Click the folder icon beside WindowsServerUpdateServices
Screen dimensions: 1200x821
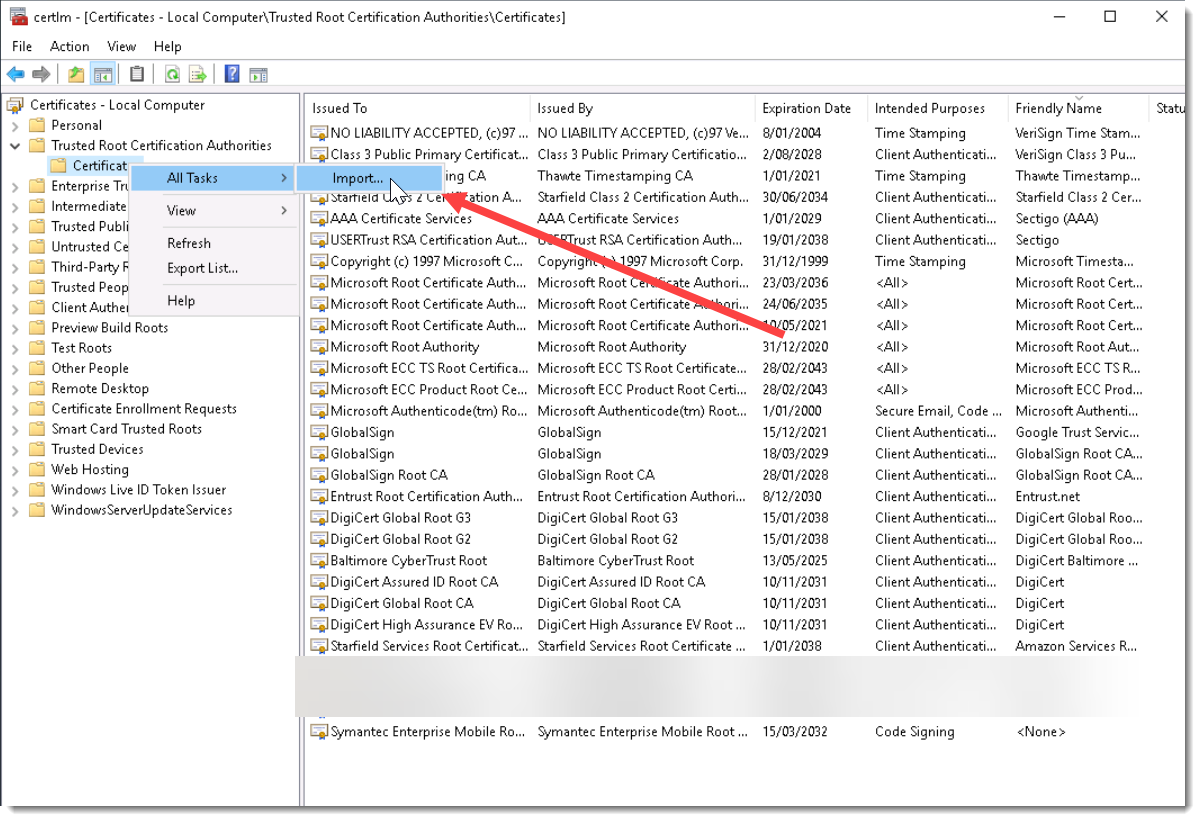coord(38,510)
